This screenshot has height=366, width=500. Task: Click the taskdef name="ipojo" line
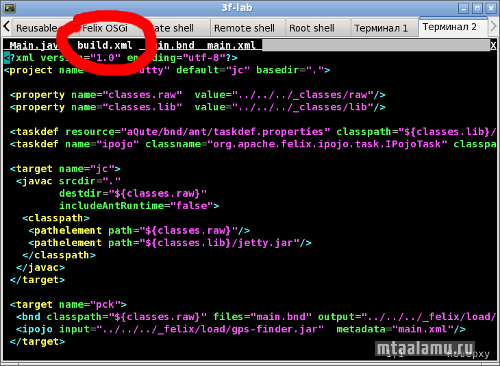253,144
